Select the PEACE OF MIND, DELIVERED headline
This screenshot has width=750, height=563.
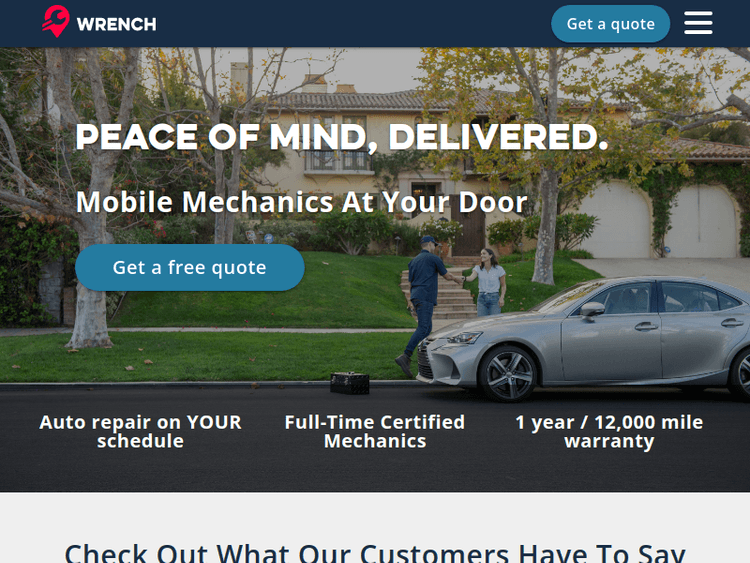point(342,137)
